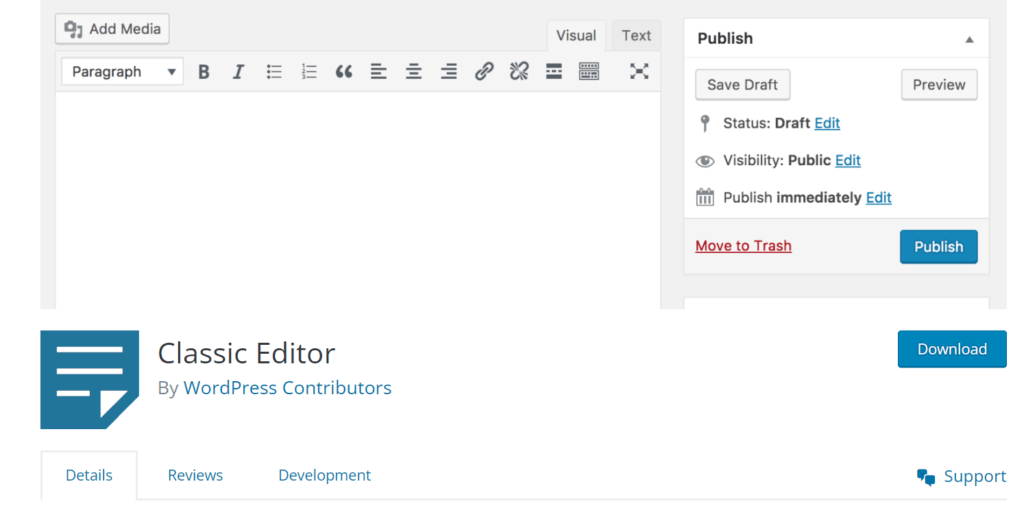Screen dimensions: 1024x508
Task: Click the publish calendar icon
Action: [705, 197]
